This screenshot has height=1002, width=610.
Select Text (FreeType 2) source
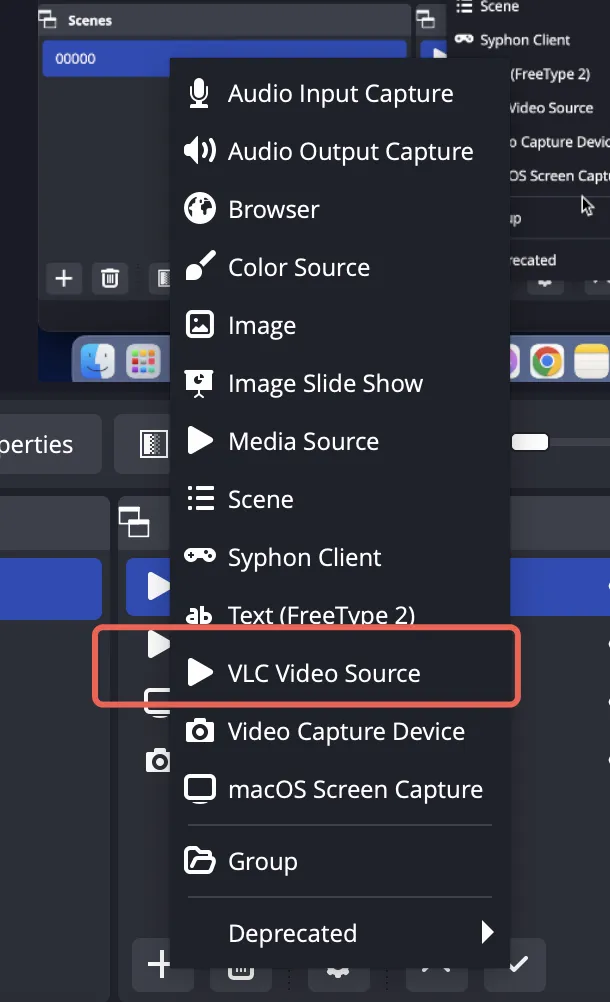(x=339, y=615)
